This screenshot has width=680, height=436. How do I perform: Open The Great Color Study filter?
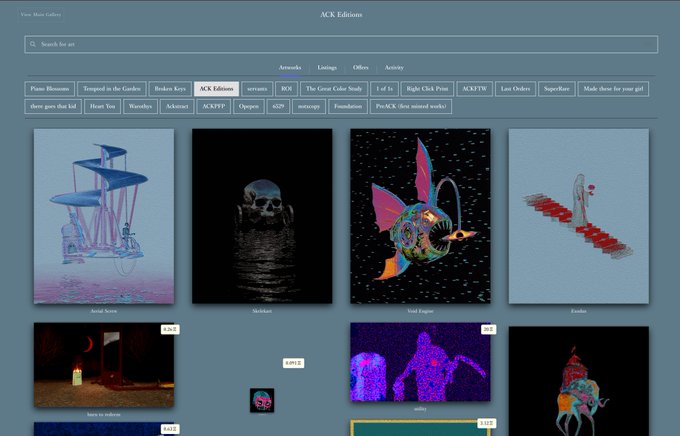[334, 89]
